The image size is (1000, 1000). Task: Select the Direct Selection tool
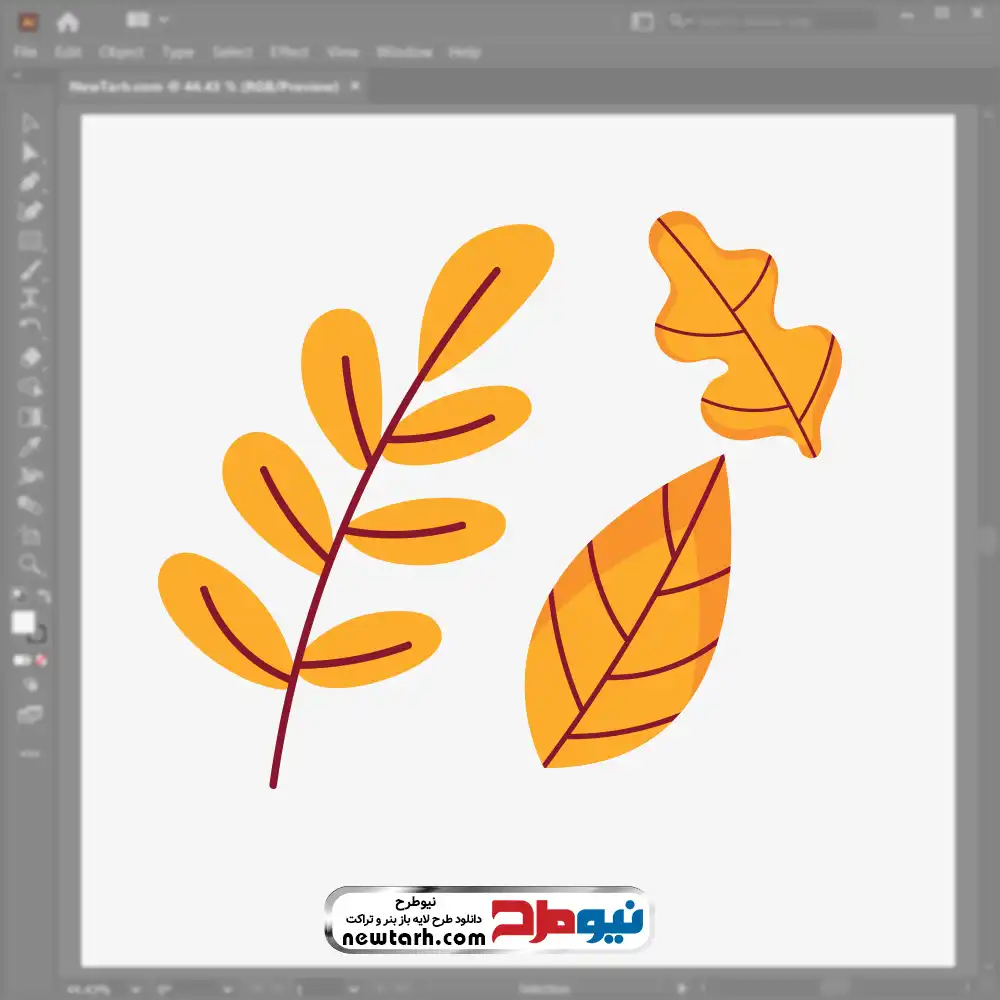pyautogui.click(x=30, y=153)
